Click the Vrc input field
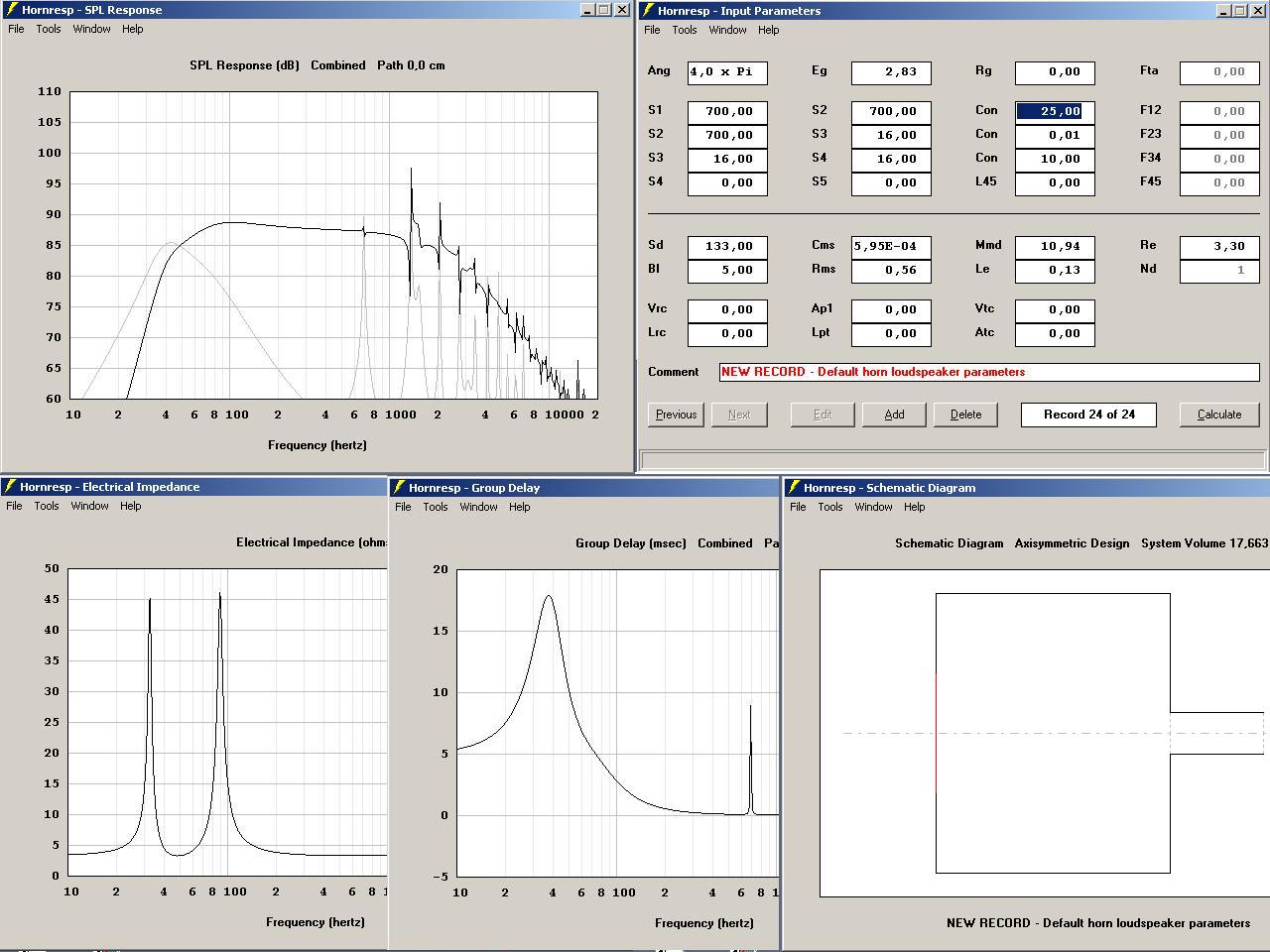1270x952 pixels. pos(727,310)
